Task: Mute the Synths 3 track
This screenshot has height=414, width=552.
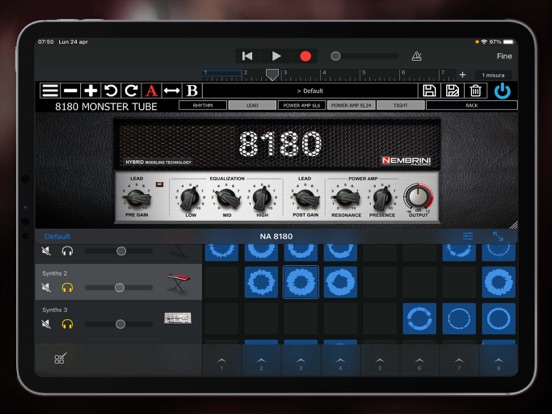Action: pos(46,324)
